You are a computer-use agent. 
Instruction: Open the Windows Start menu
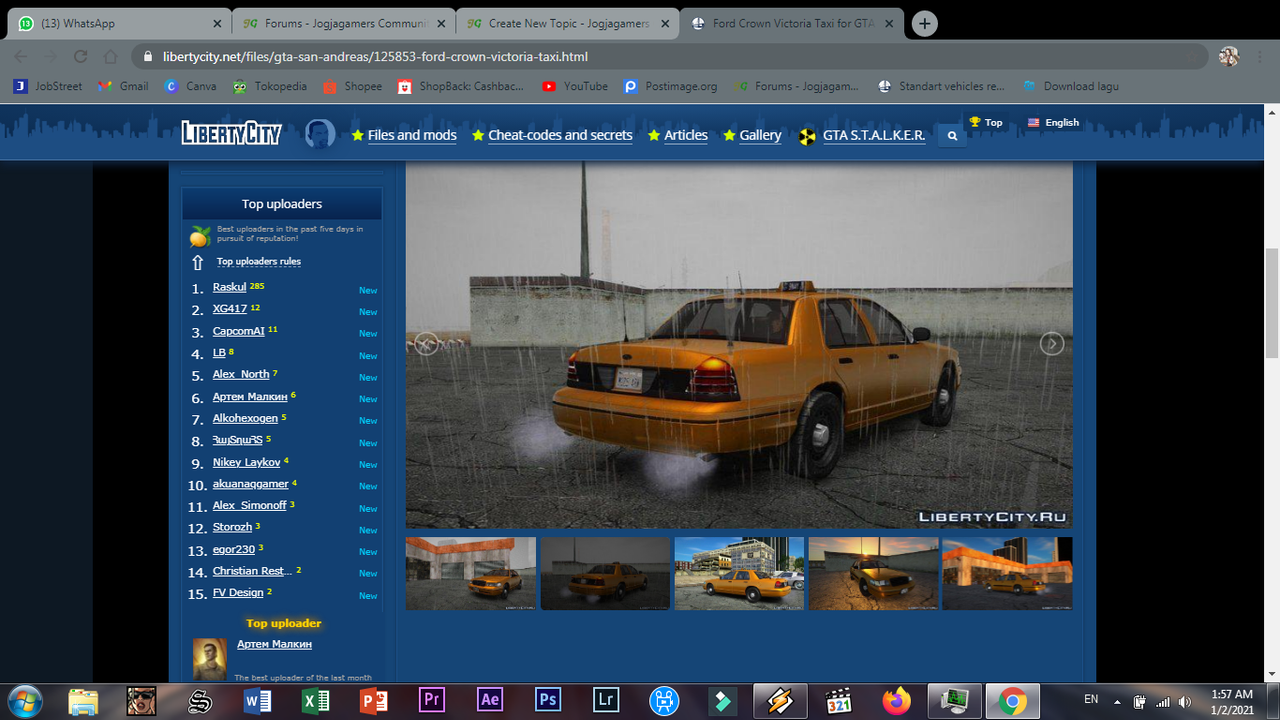[x=24, y=701]
